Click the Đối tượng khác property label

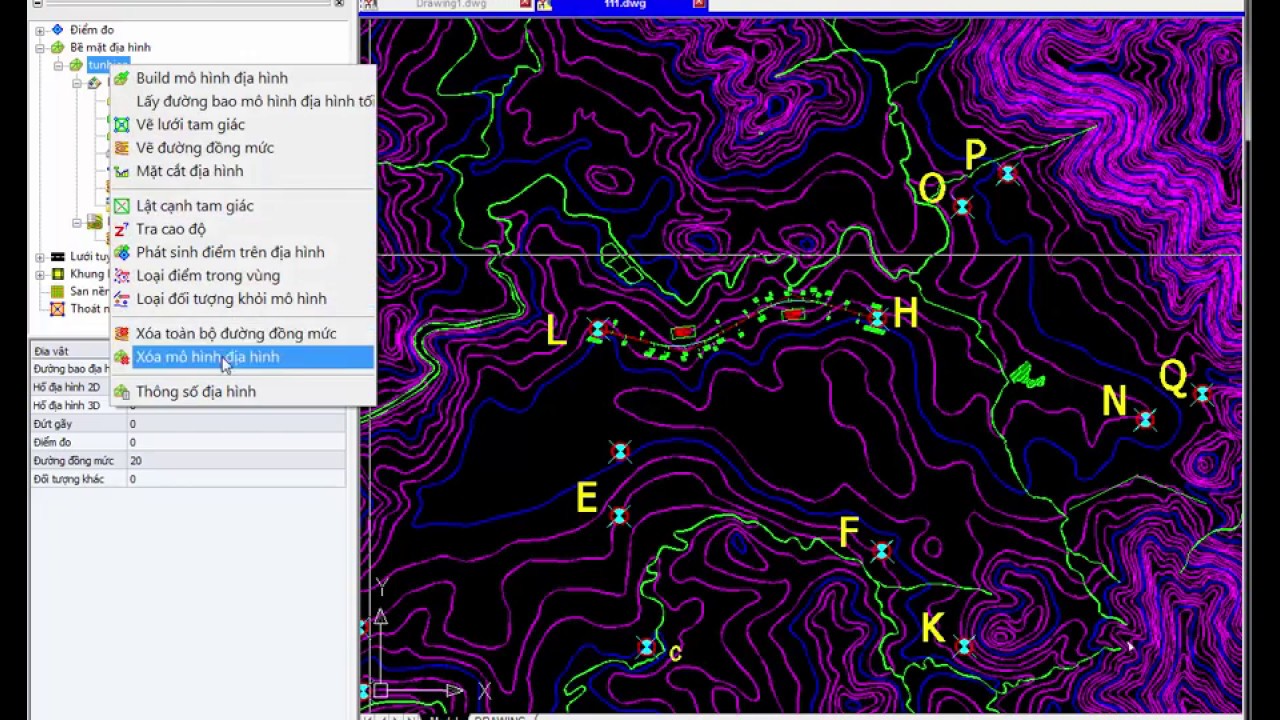click(x=68, y=479)
